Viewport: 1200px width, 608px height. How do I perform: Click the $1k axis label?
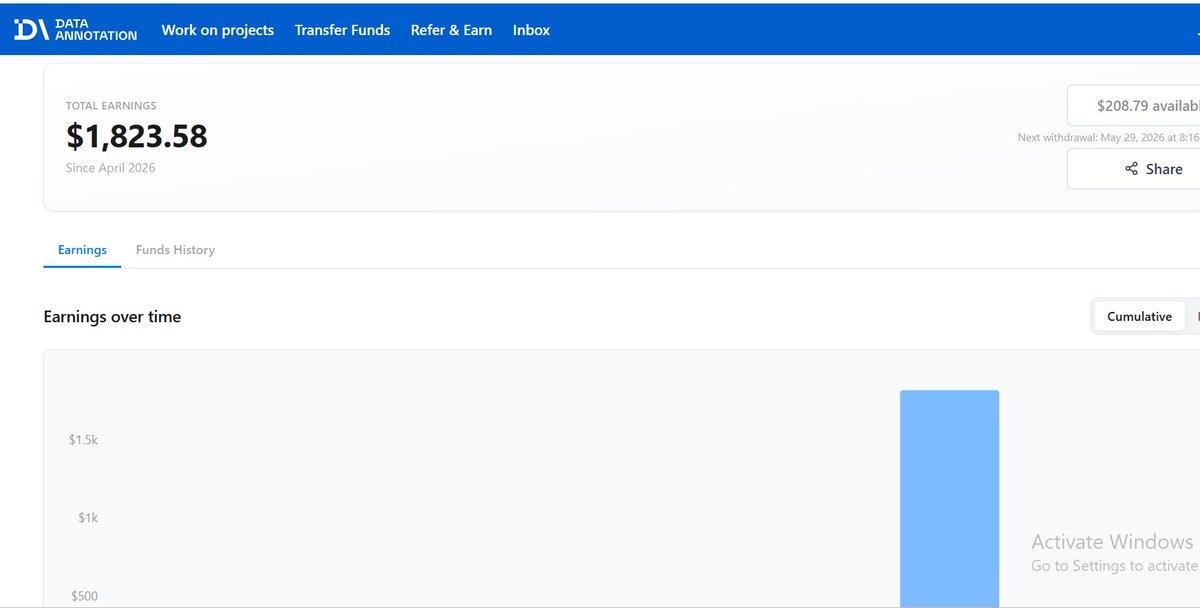click(x=88, y=518)
